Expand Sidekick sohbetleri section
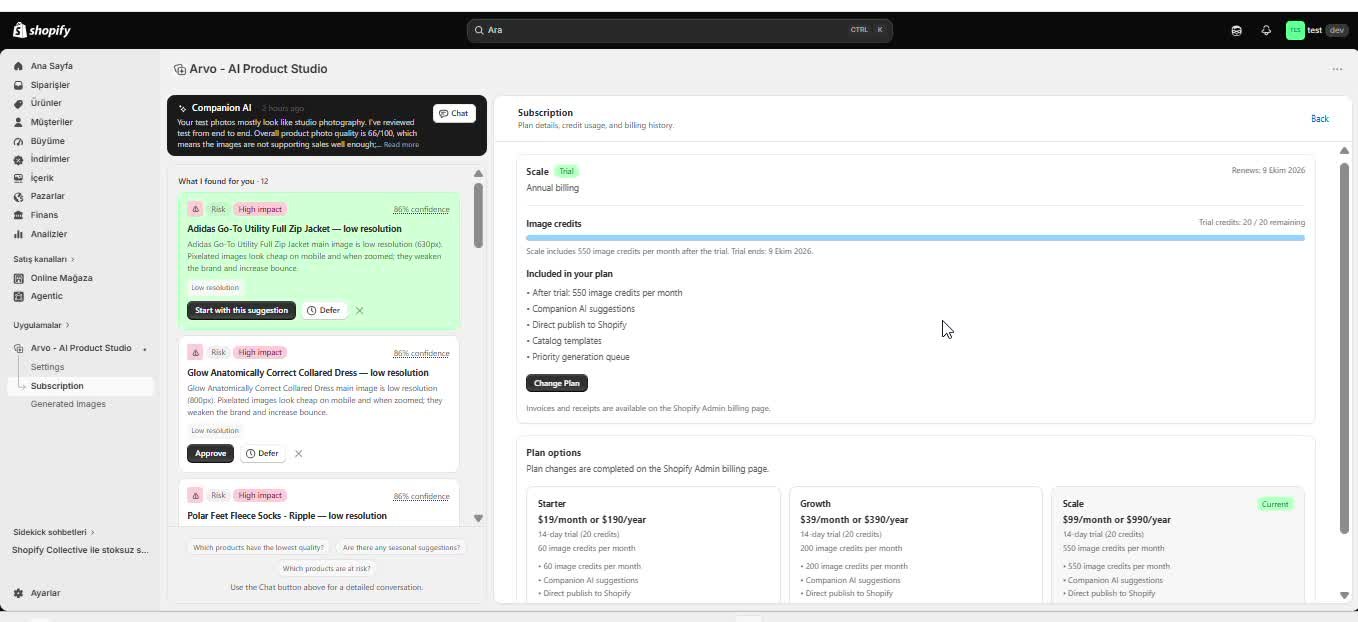1358x622 pixels. tap(54, 532)
